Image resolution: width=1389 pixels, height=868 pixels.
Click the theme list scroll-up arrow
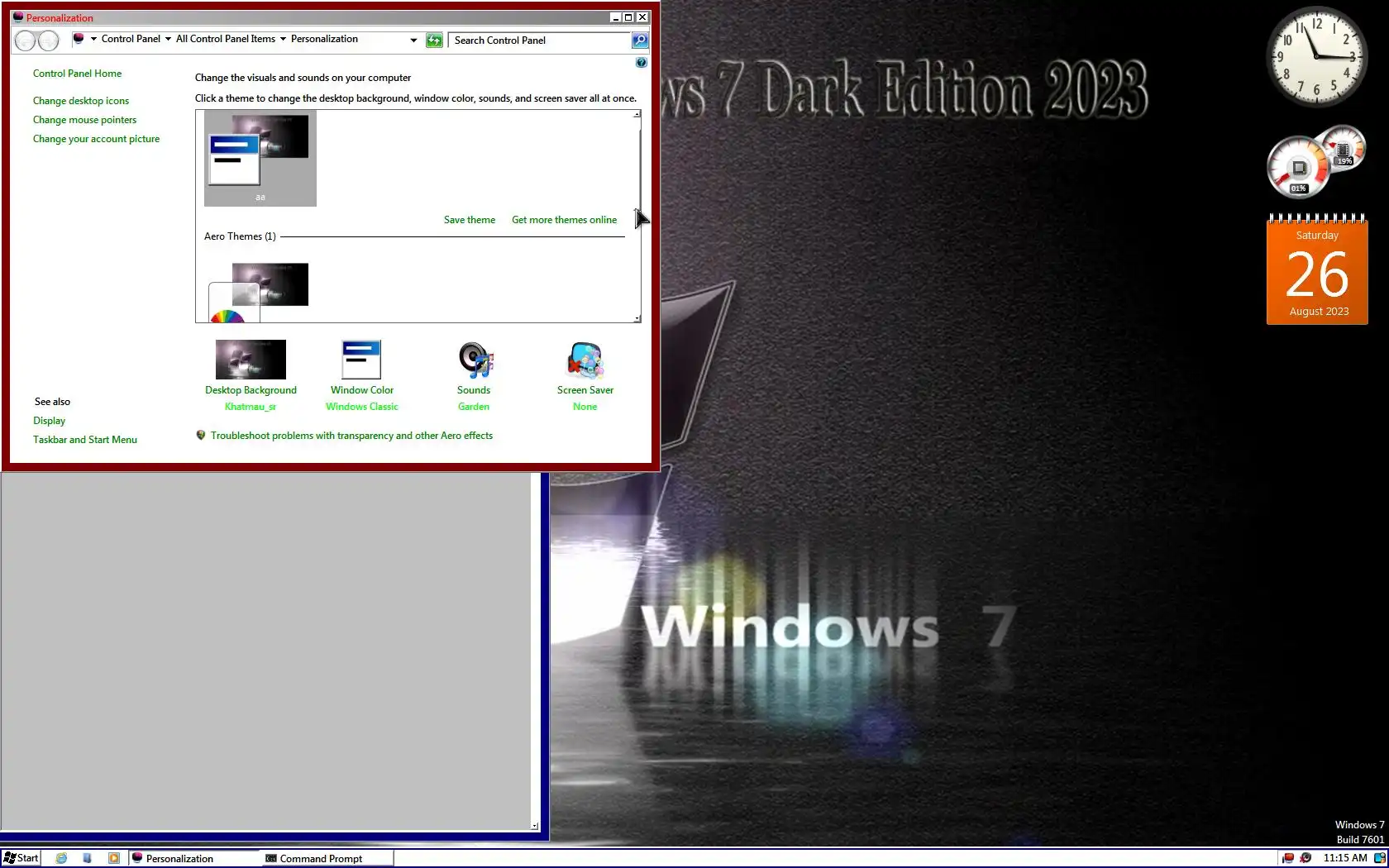tap(637, 115)
